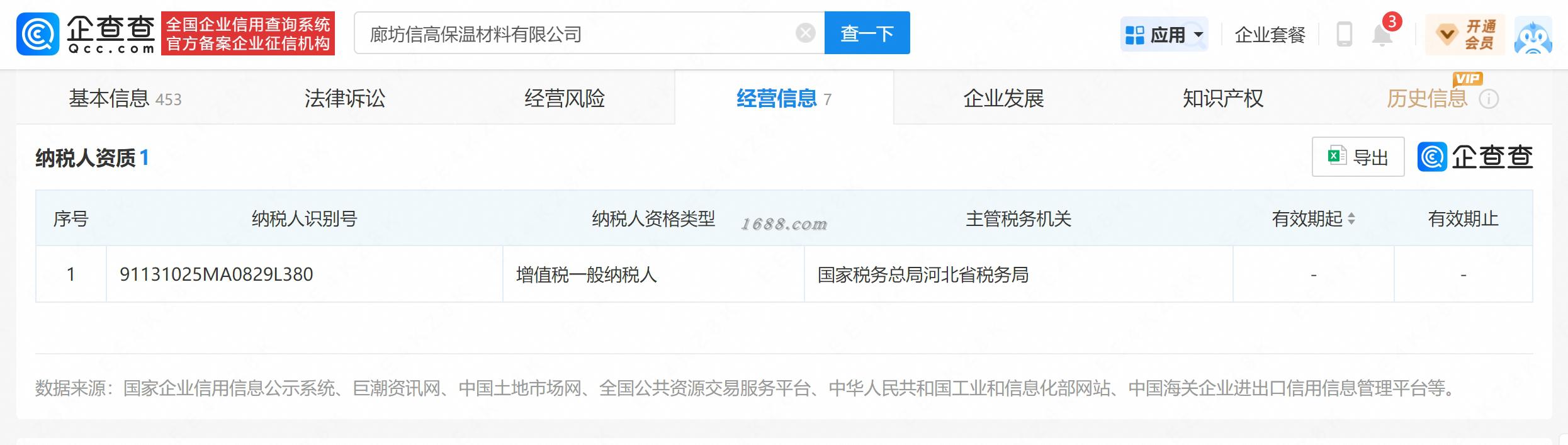Check the notification bell

[1382, 35]
